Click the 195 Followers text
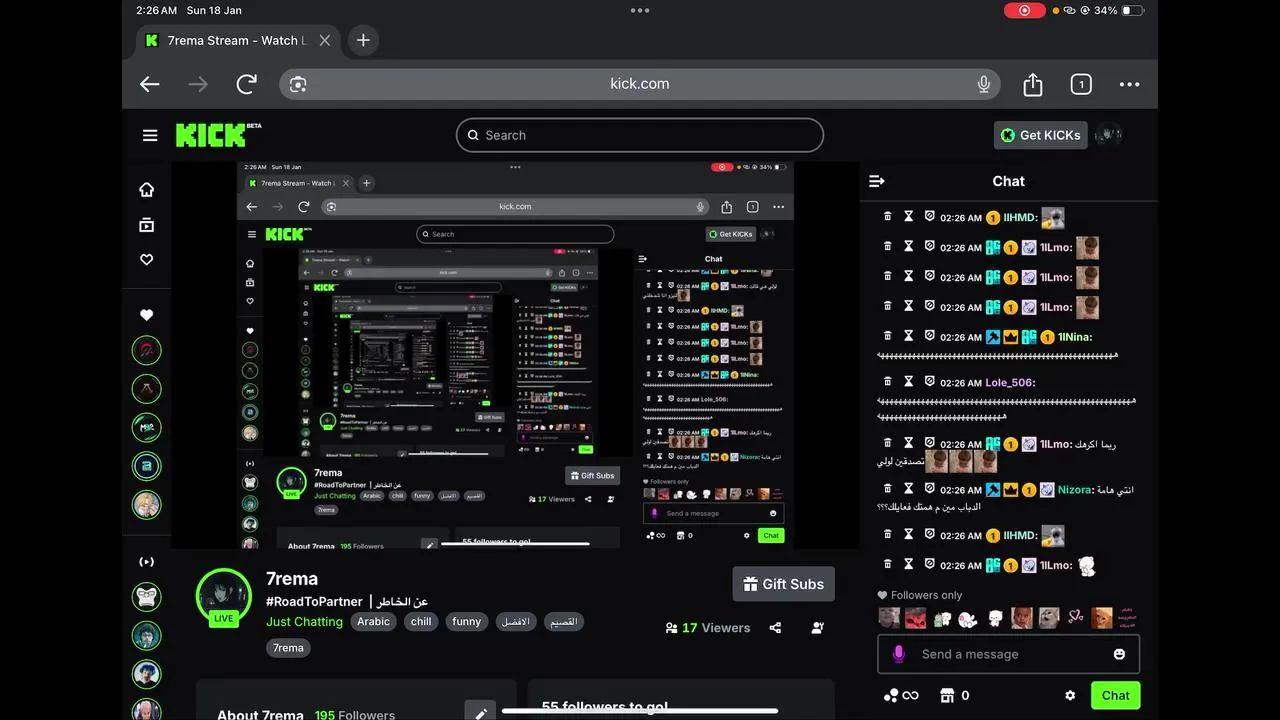 354,715
